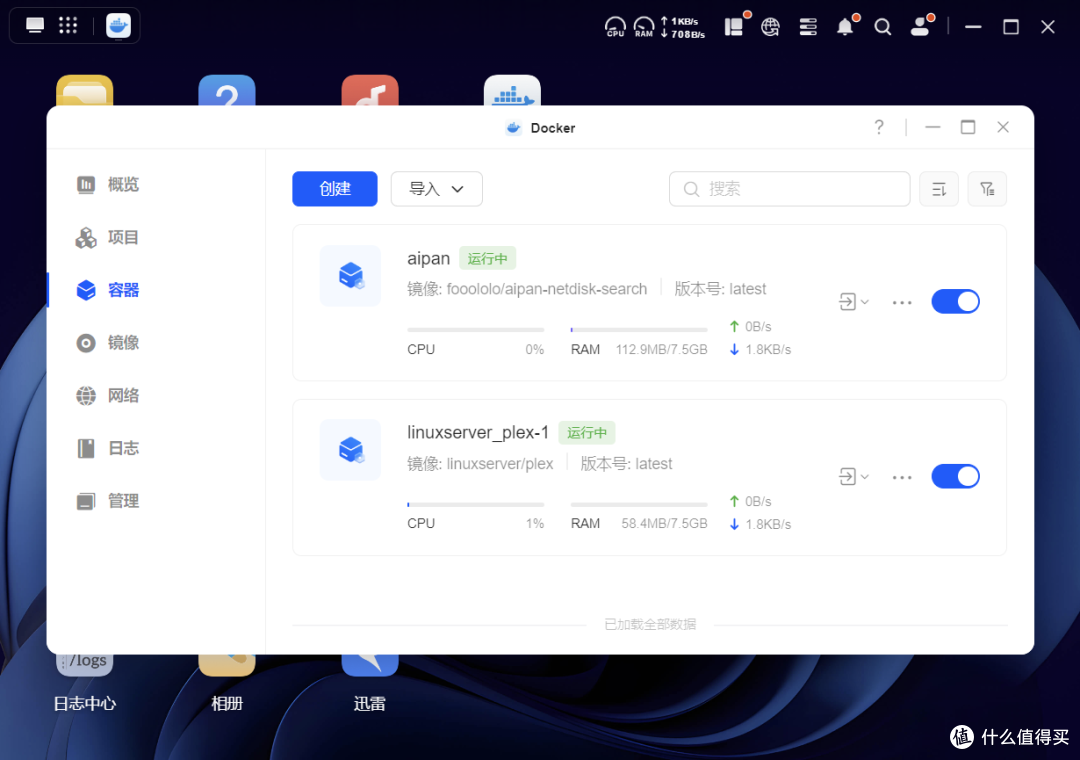Click the aipan container cube icon
The image size is (1080, 760).
pos(351,276)
